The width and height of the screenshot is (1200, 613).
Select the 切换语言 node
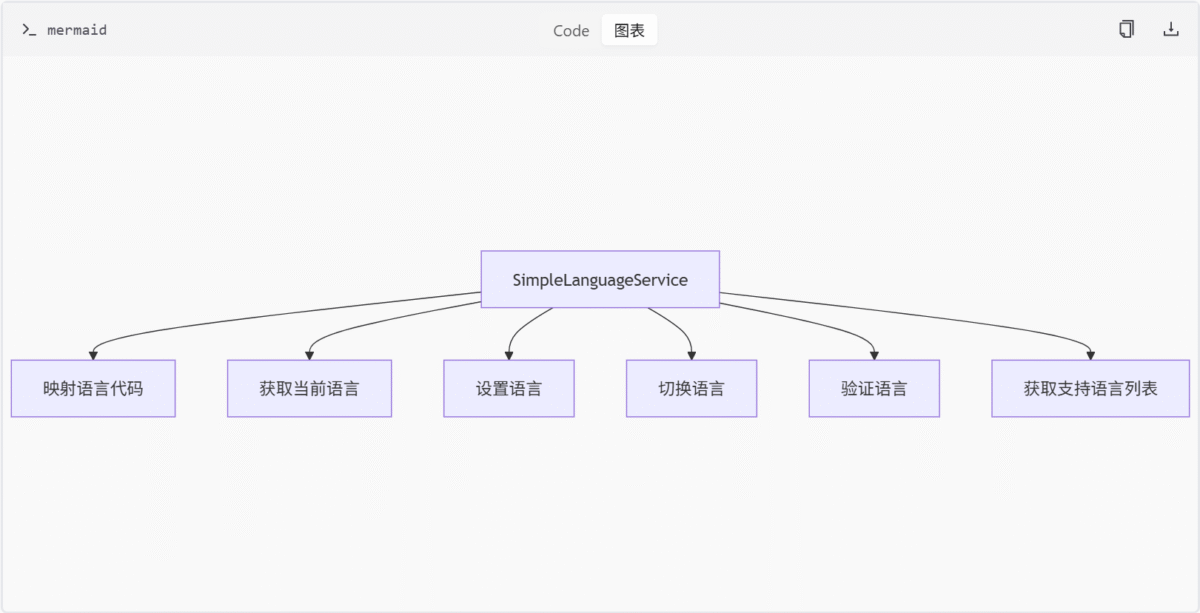pos(692,389)
